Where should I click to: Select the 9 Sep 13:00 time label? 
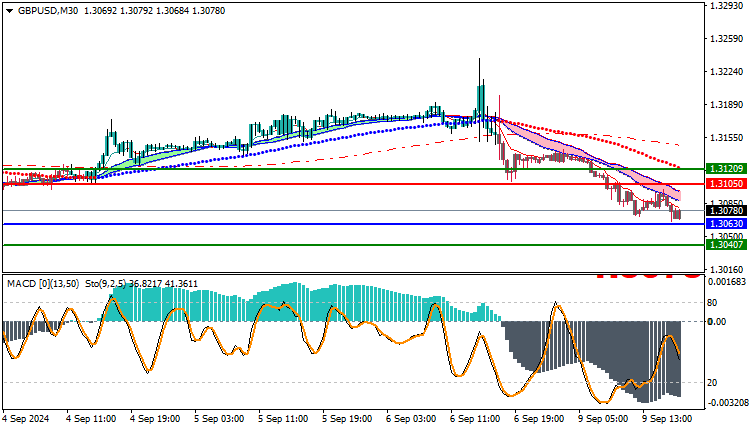click(667, 419)
